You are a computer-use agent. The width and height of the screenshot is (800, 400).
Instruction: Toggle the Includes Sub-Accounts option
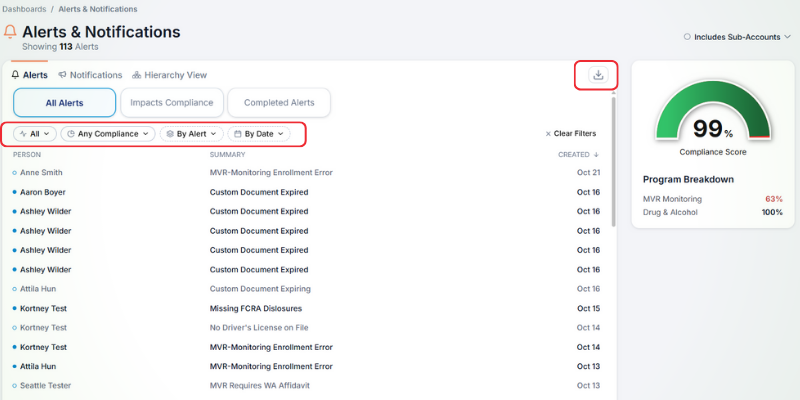(x=687, y=37)
